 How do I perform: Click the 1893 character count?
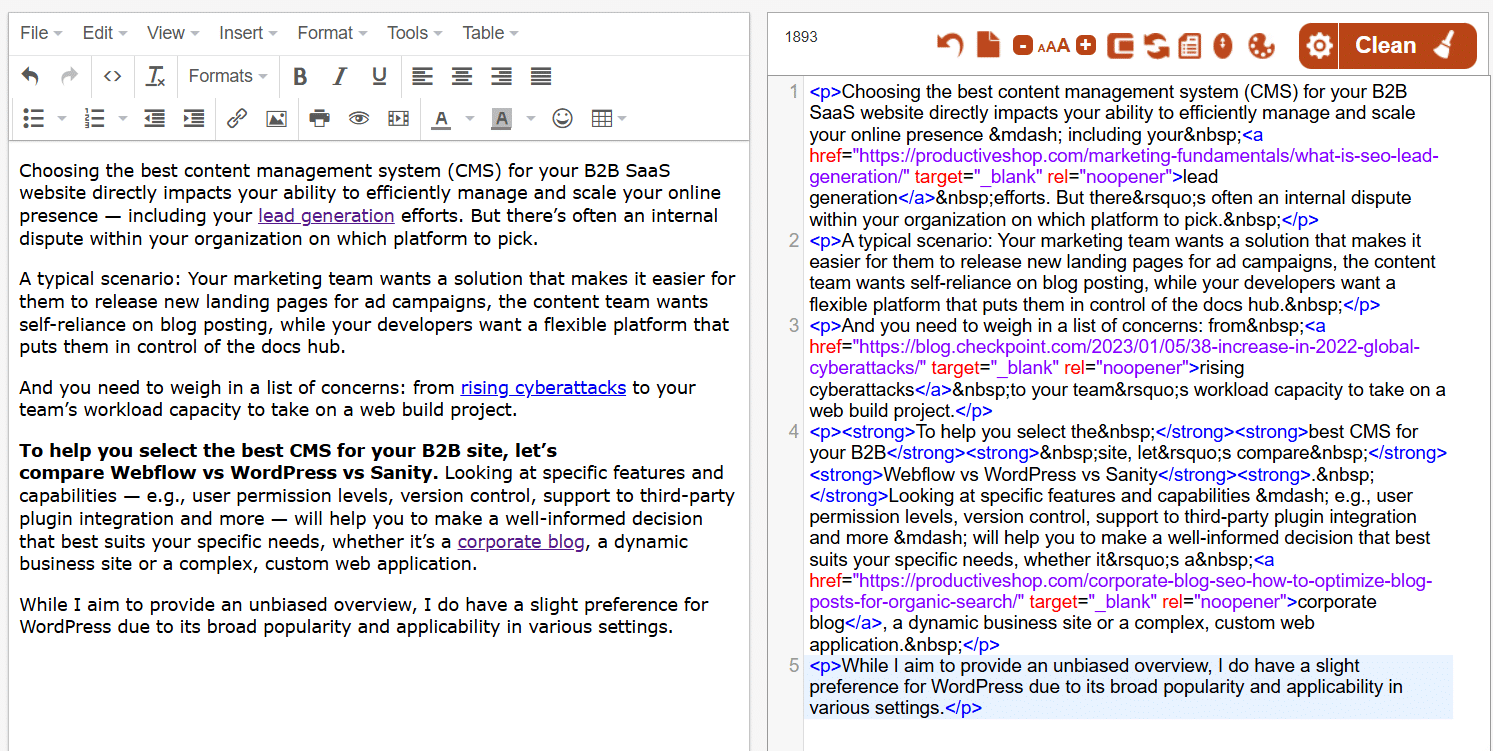(801, 37)
